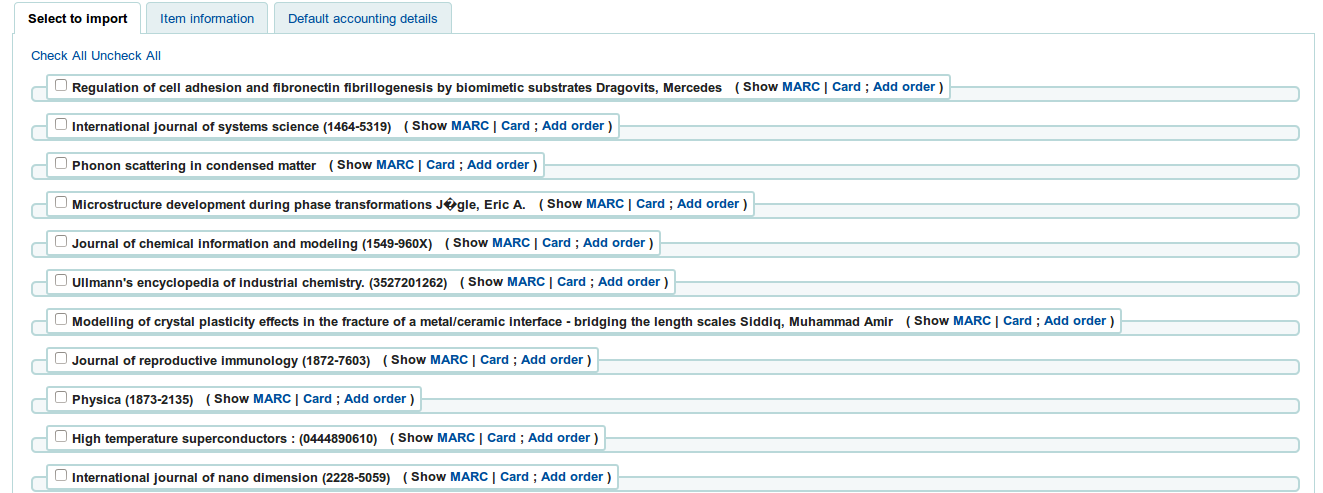This screenshot has width=1323, height=493.
Task: Check the Physica (1873-2135) checkbox
Action: click(61, 397)
